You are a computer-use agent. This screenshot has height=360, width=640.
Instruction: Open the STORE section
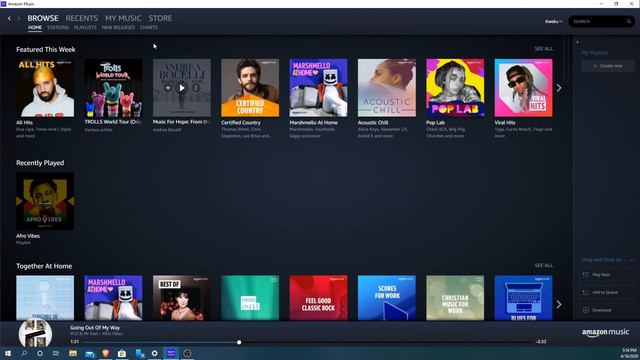tap(160, 18)
